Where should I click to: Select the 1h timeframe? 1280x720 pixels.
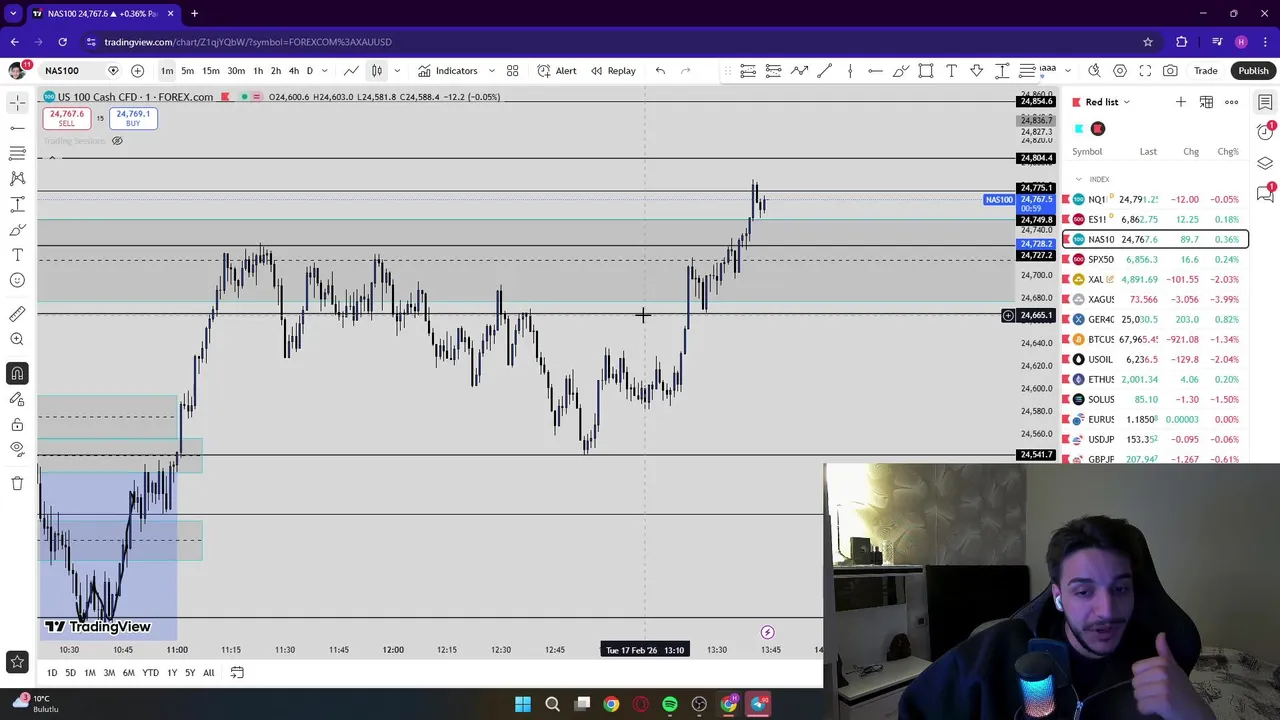click(x=258, y=71)
